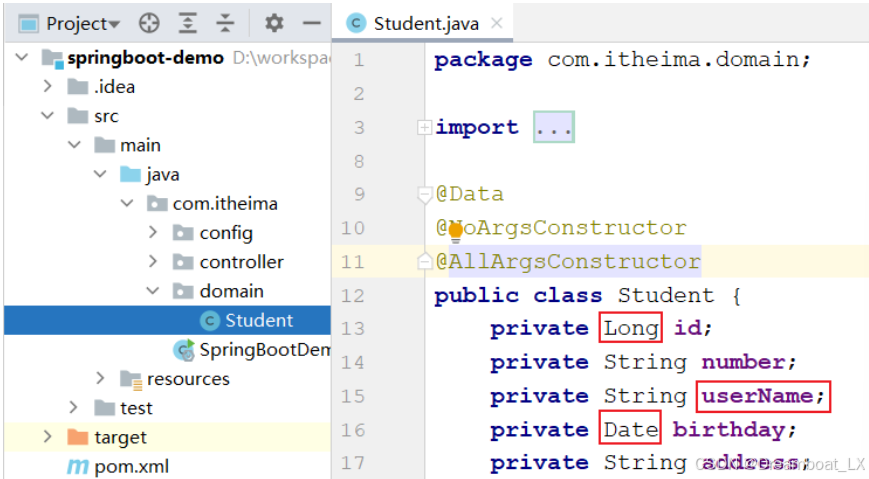Select the com.itheima package row
The image size is (869, 479).
tap(167, 203)
